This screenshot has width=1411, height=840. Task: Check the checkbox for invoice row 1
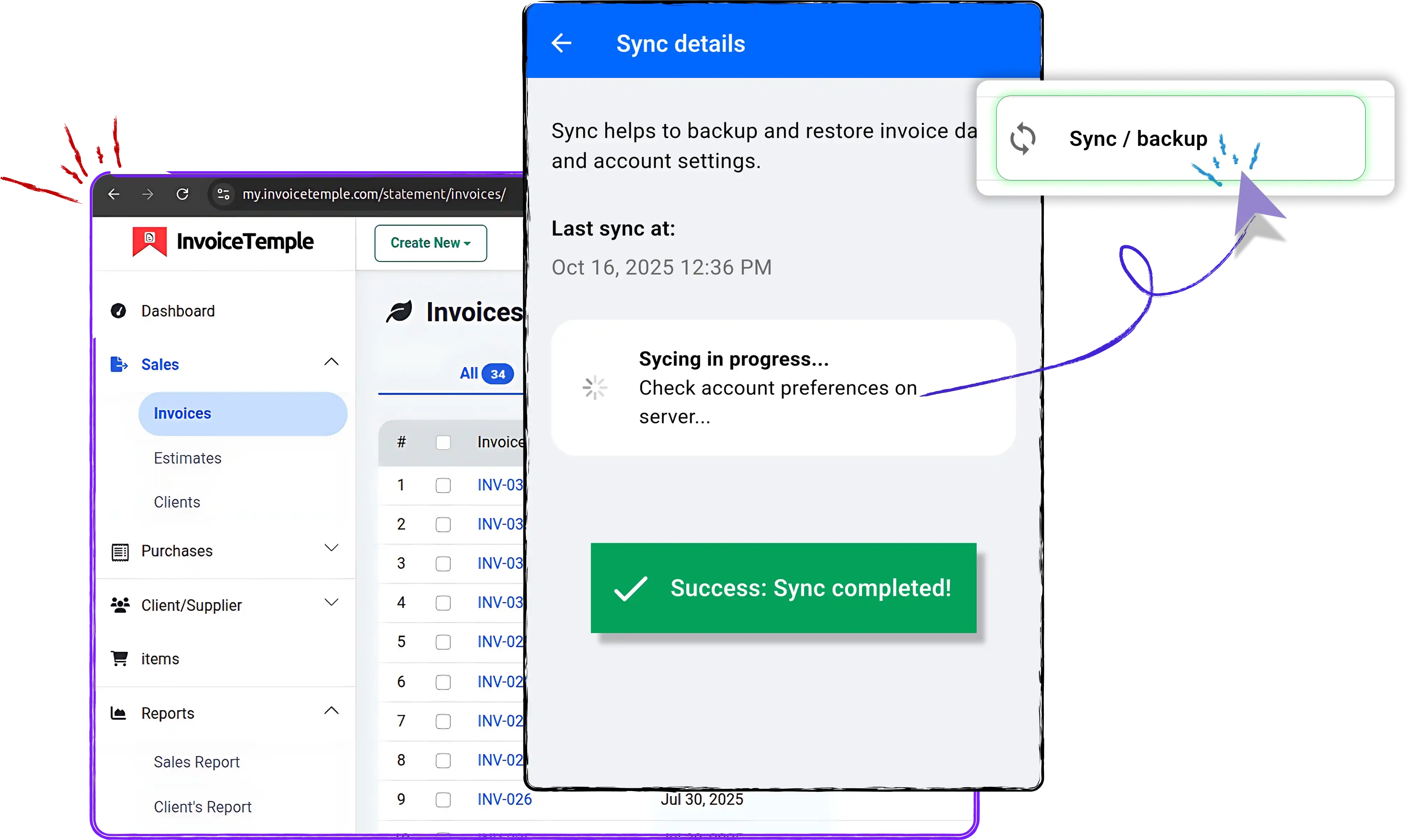click(x=443, y=485)
